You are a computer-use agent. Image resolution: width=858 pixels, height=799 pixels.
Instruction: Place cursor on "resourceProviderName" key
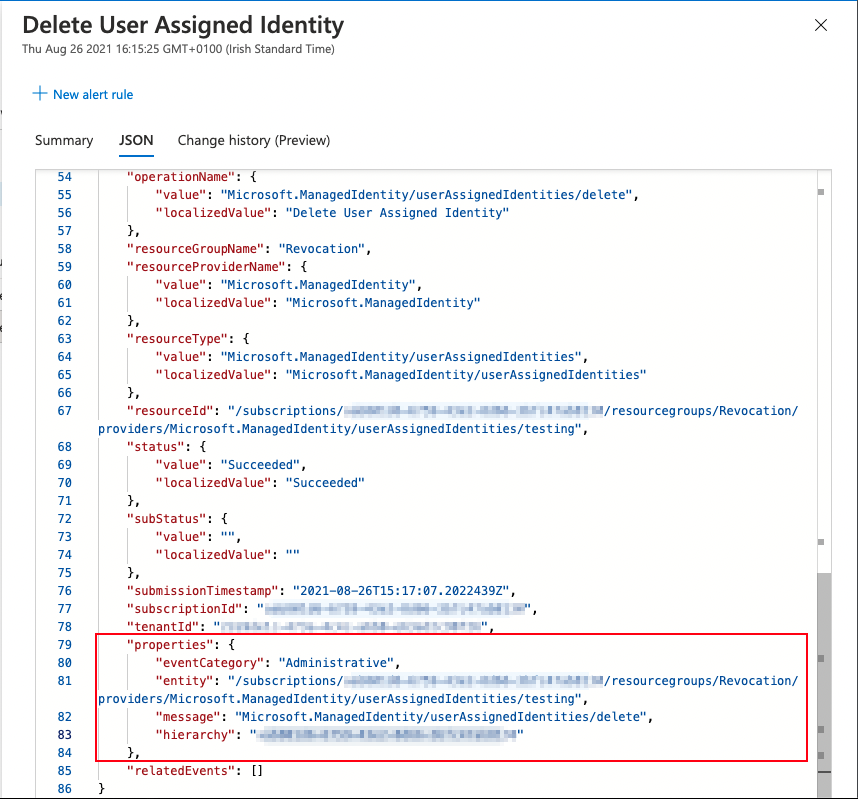click(206, 267)
